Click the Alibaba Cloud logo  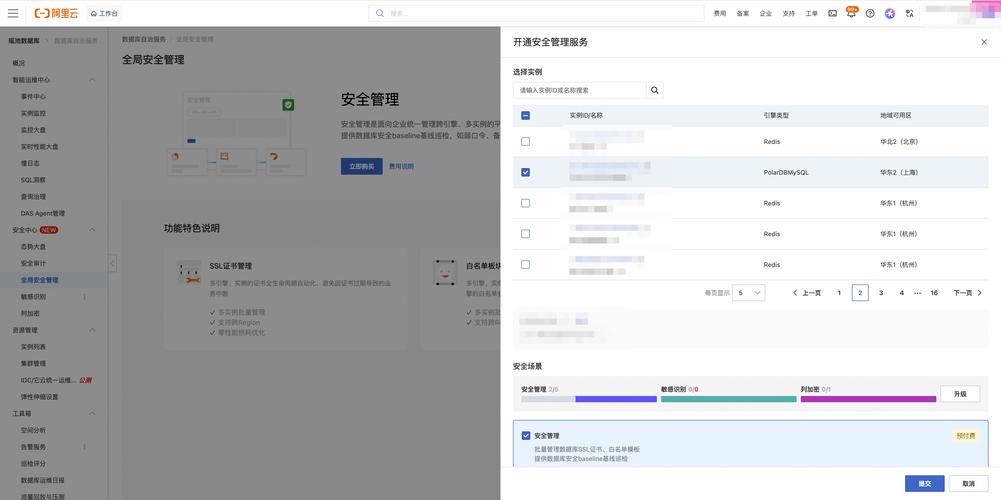click(x=56, y=13)
